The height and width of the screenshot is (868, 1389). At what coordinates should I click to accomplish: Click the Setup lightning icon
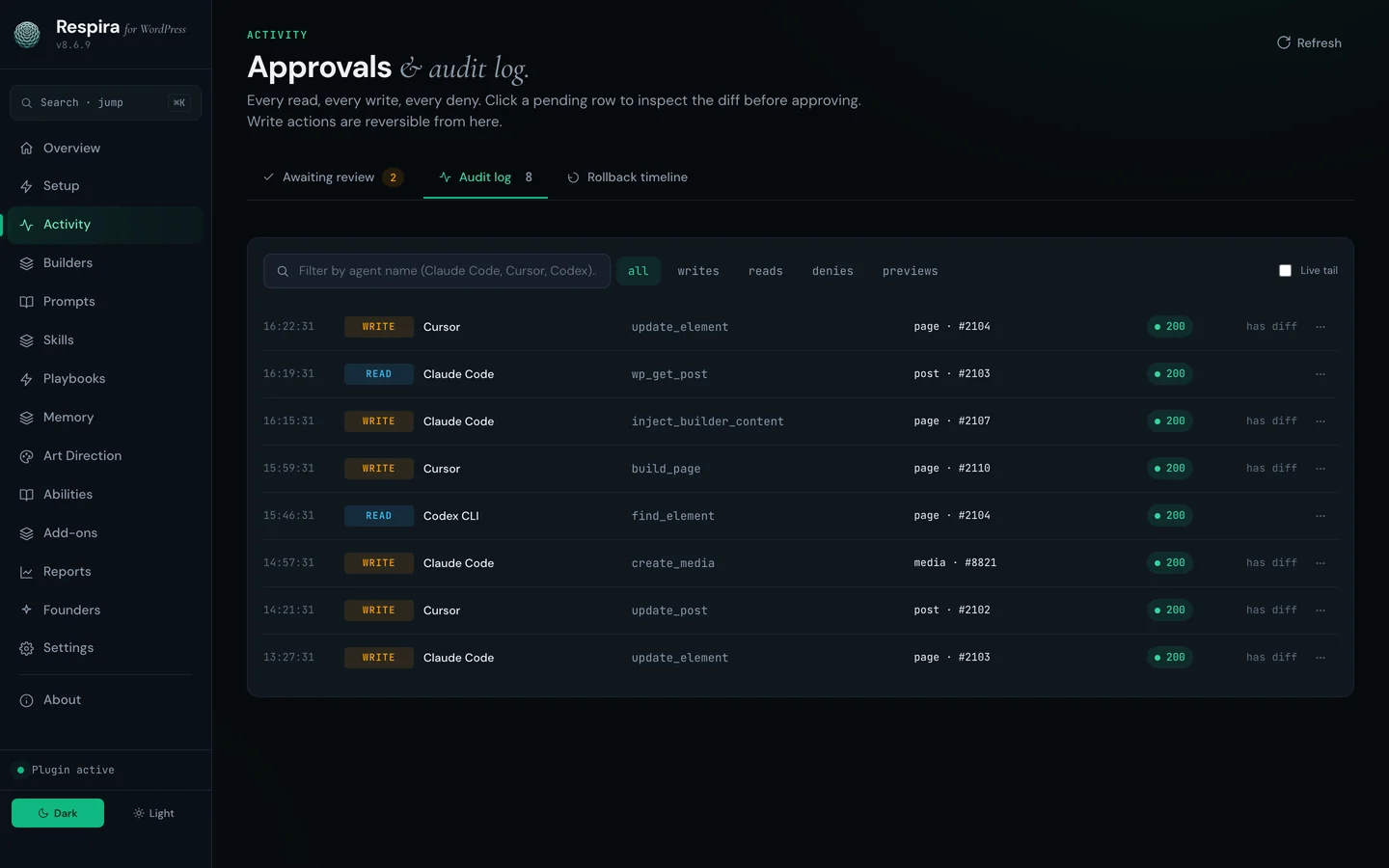26,186
